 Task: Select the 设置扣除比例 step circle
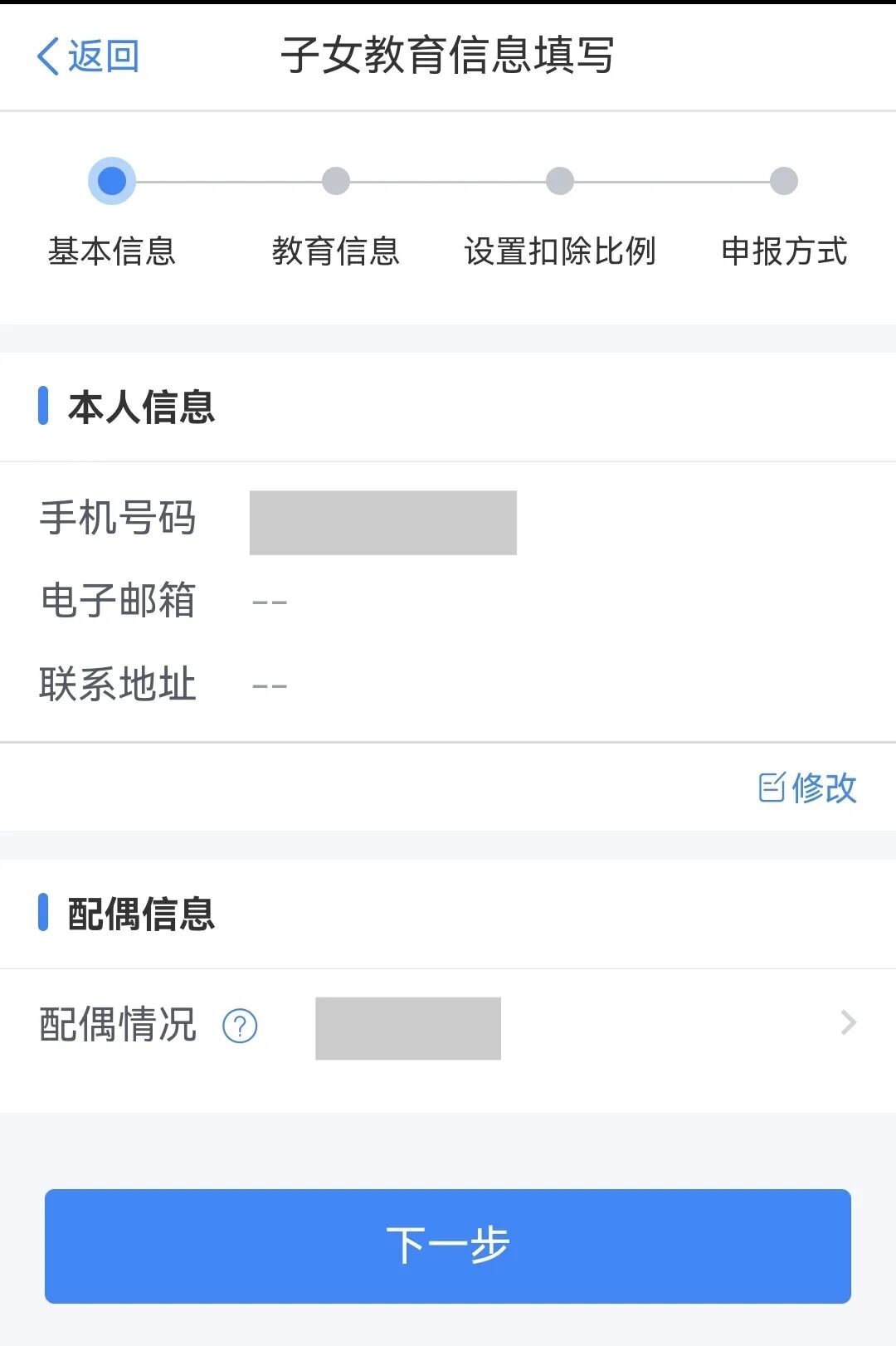560,180
